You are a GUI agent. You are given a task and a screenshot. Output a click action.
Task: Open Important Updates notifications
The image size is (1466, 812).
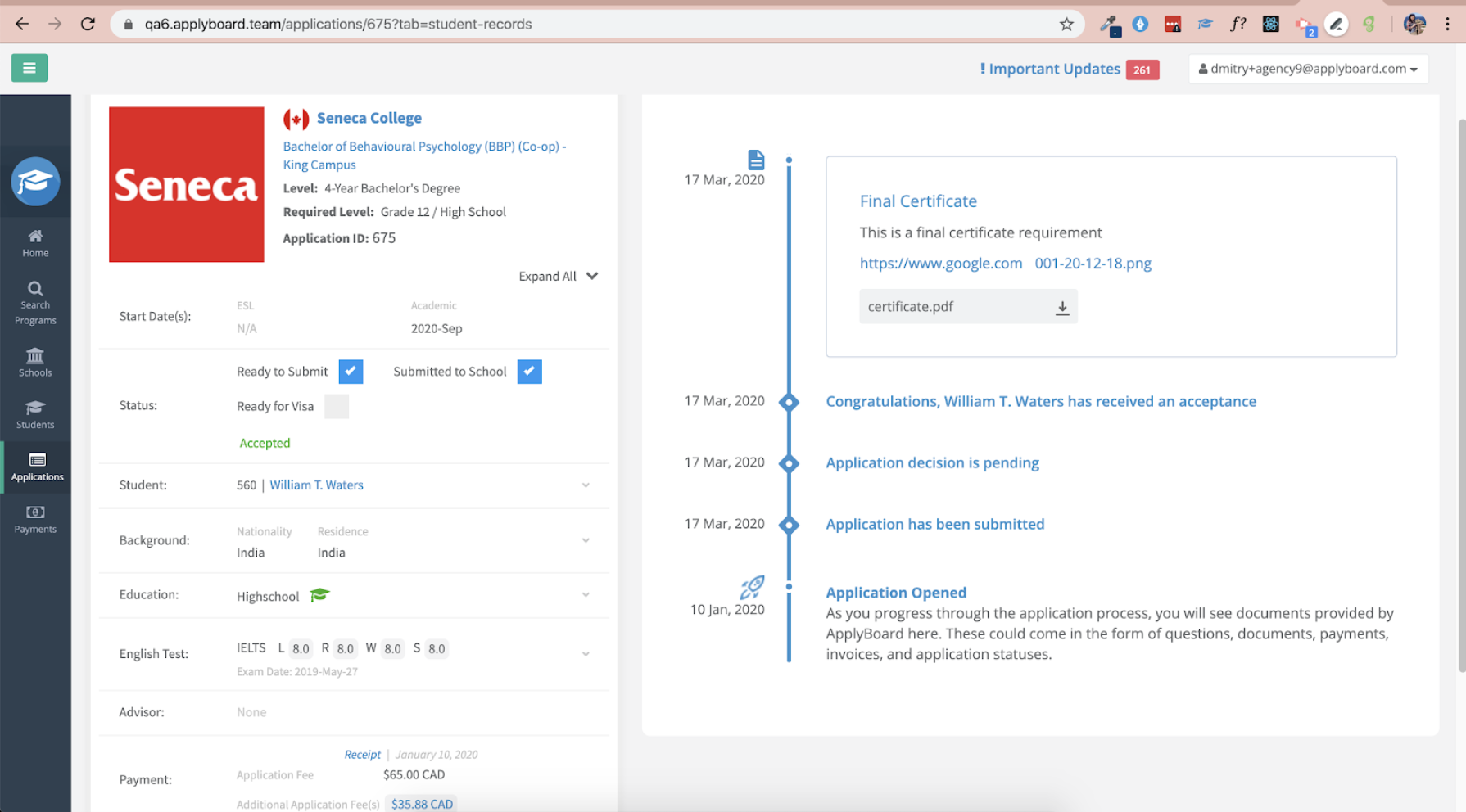point(1050,69)
